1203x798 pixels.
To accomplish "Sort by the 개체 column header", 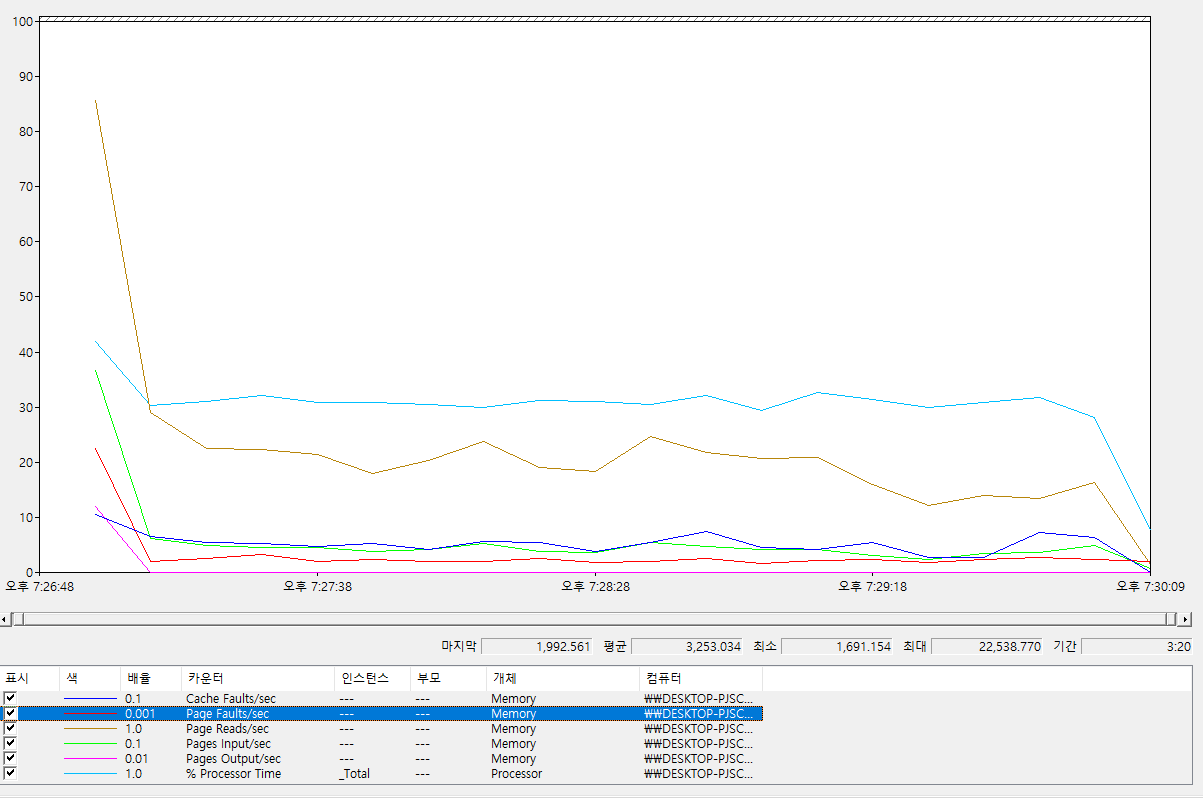I will (562, 678).
